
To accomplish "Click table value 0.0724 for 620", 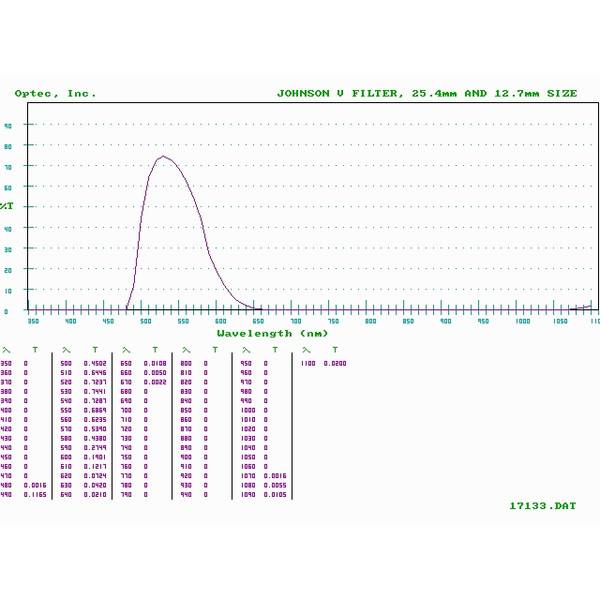I will coord(95,476).
